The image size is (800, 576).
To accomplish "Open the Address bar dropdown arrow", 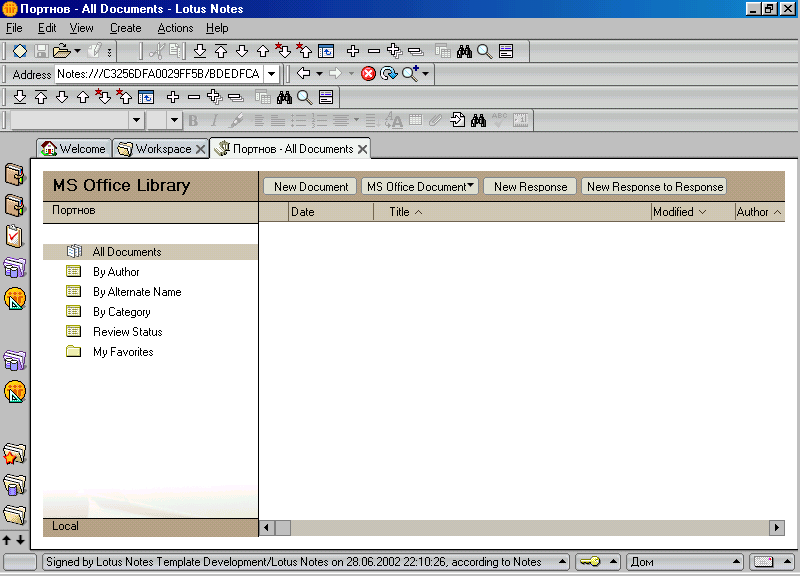I will pos(271,74).
